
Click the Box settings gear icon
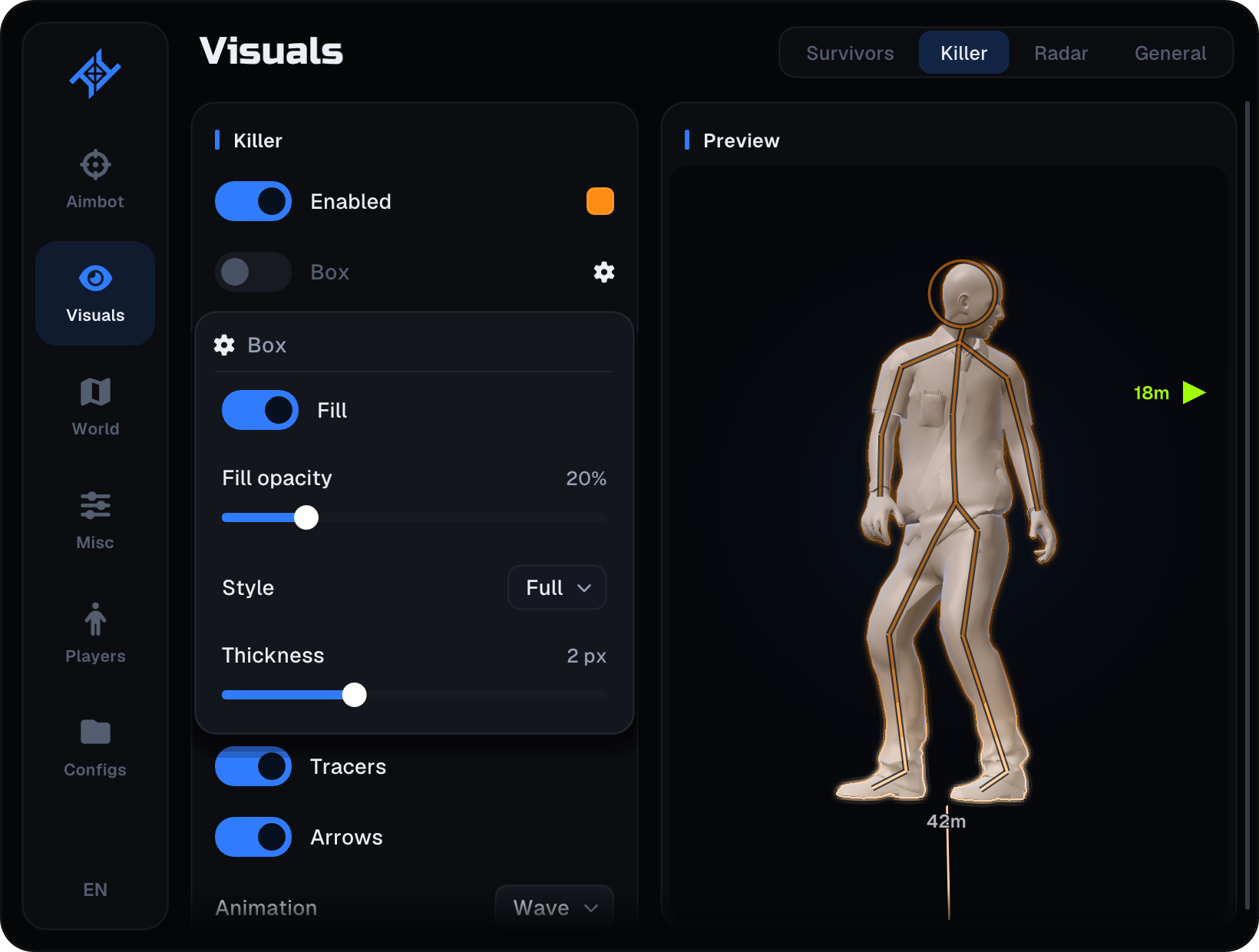coord(604,272)
